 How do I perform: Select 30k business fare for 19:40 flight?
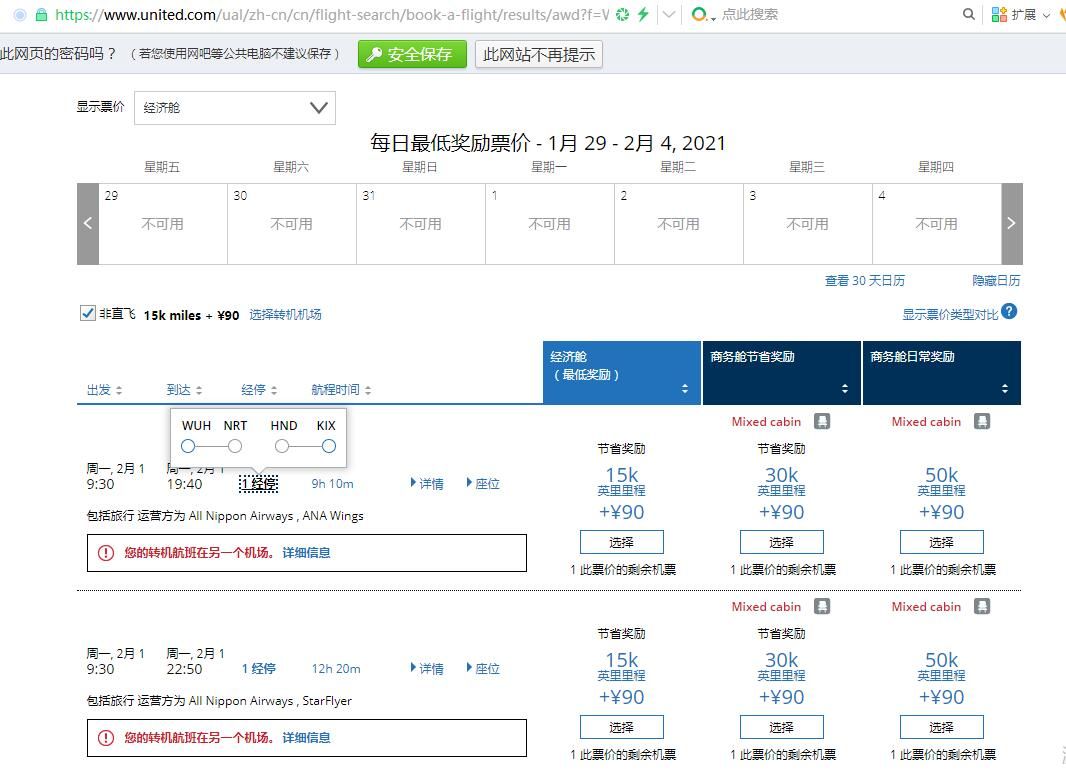tap(781, 542)
